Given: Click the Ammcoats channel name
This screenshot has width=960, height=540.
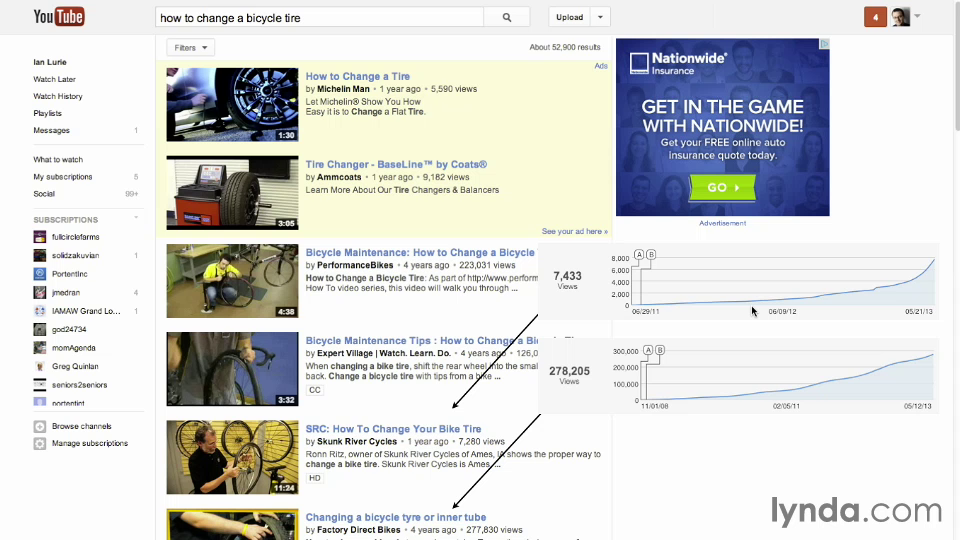Looking at the screenshot, I should (339, 177).
